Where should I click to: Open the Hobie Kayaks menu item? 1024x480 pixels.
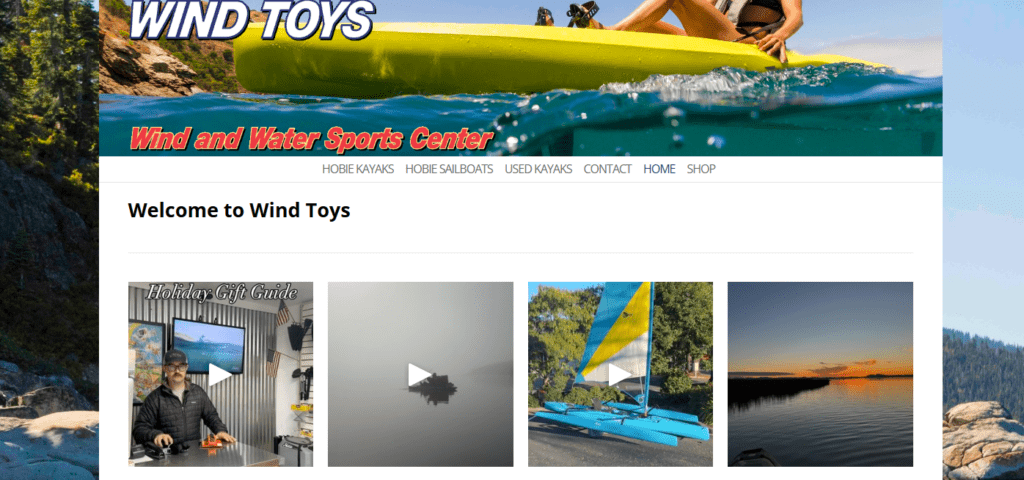pyautogui.click(x=358, y=169)
